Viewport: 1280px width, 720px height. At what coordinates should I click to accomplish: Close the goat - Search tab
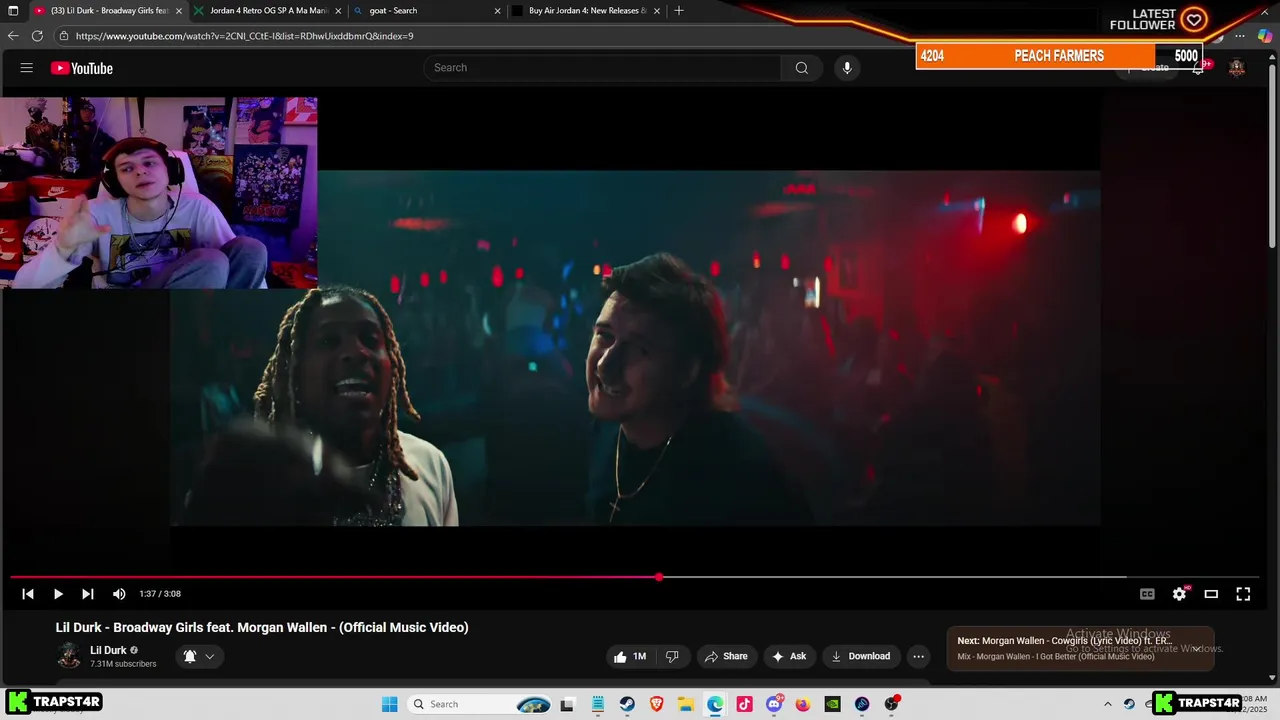pos(497,11)
